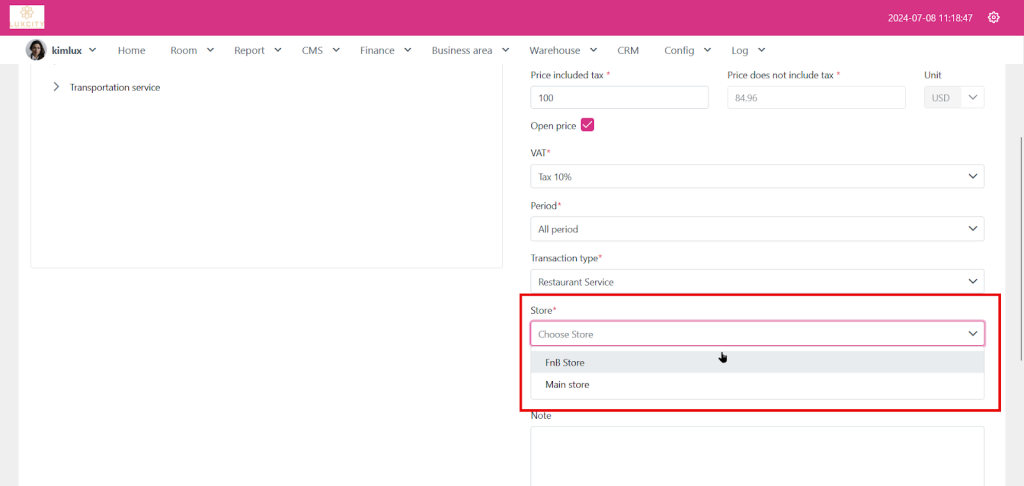Viewport: 1024px width, 486px height.
Task: Select Main store option
Action: [x=567, y=384]
